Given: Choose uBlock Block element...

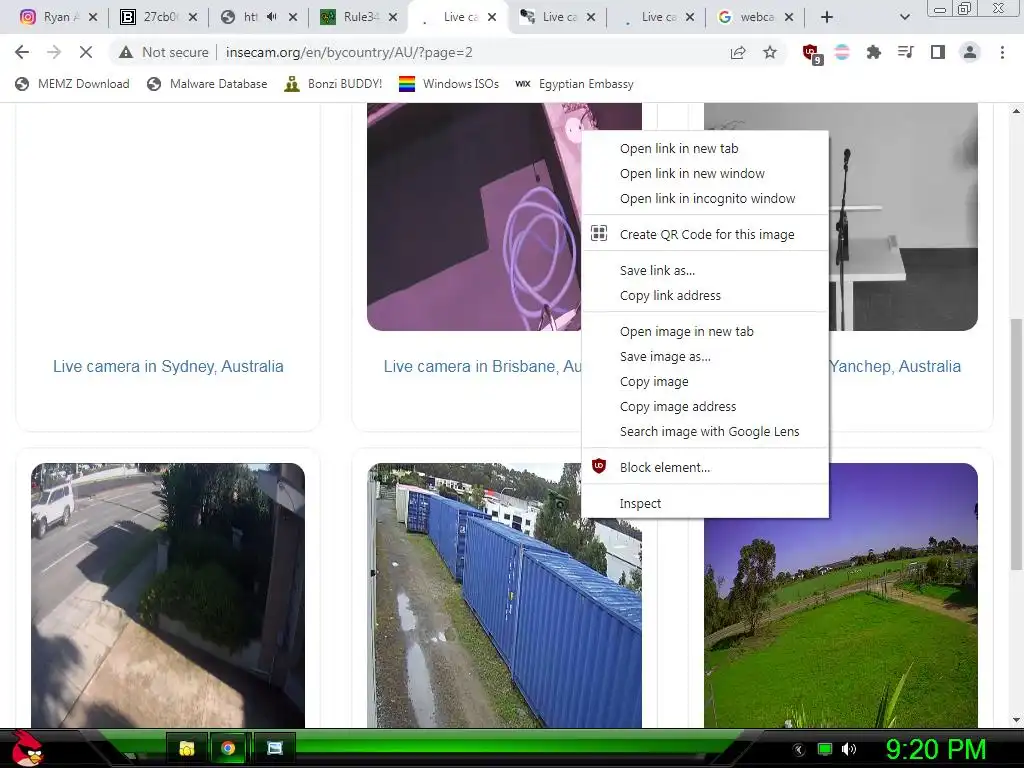Looking at the screenshot, I should coord(705,467).
